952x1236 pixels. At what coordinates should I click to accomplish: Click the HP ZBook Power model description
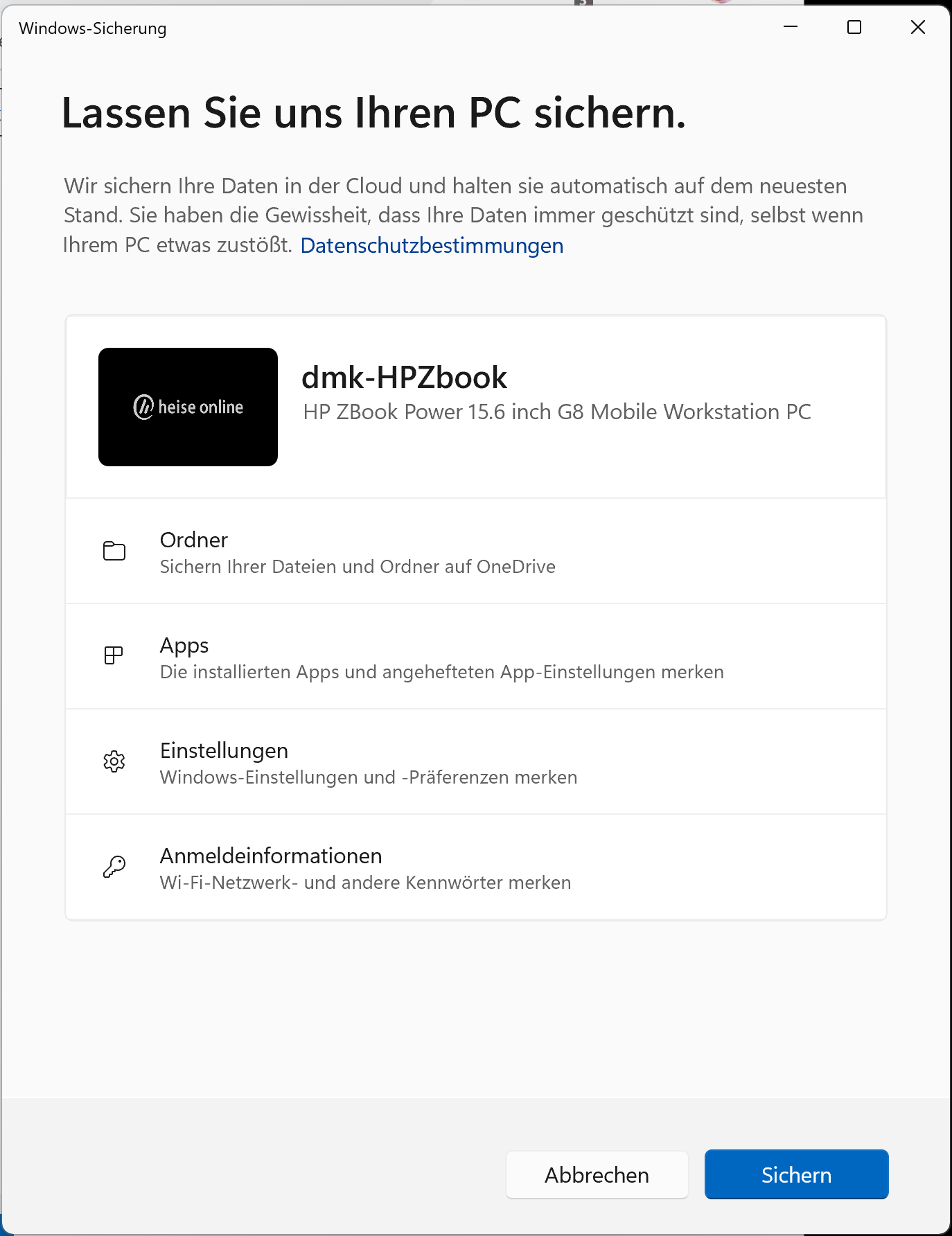click(556, 412)
